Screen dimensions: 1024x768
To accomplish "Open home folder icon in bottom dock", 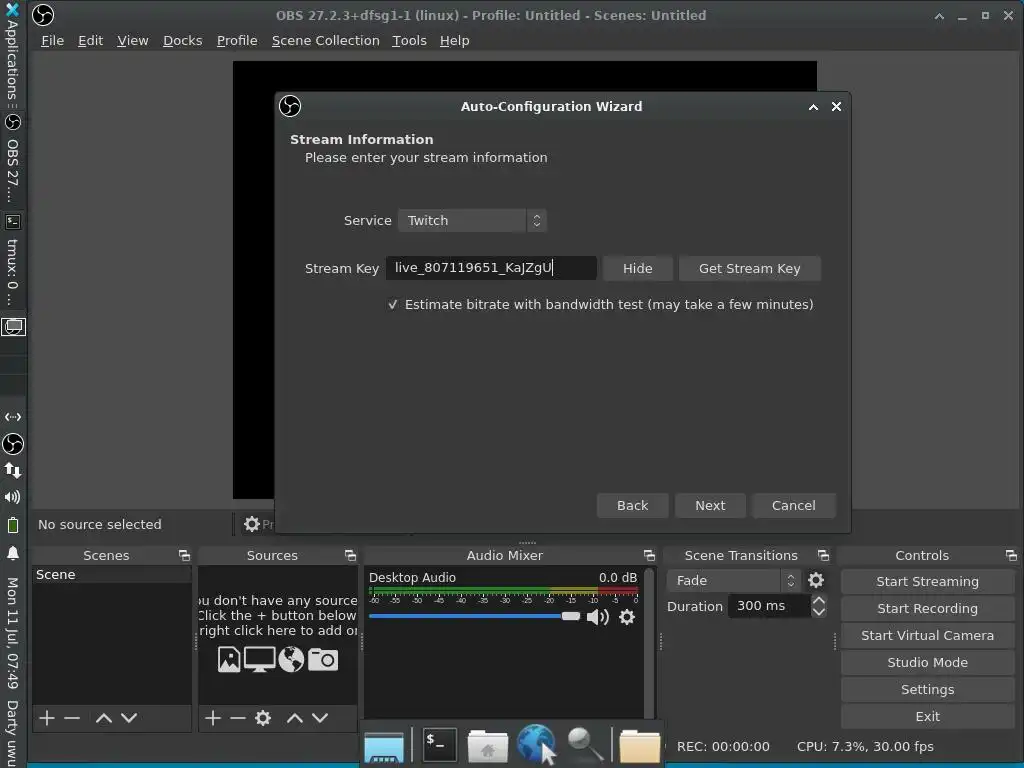I will (487, 746).
